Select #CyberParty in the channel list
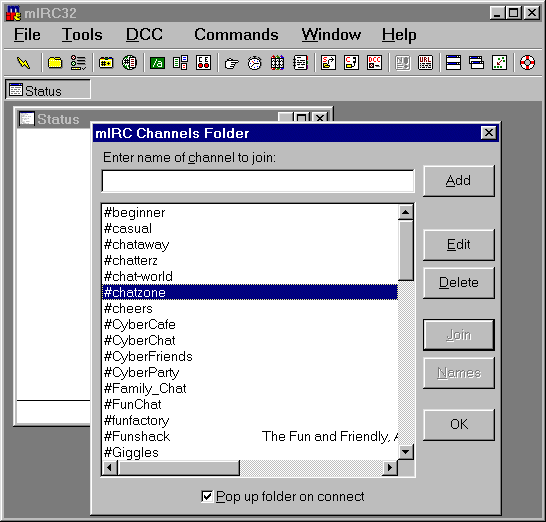 point(250,372)
